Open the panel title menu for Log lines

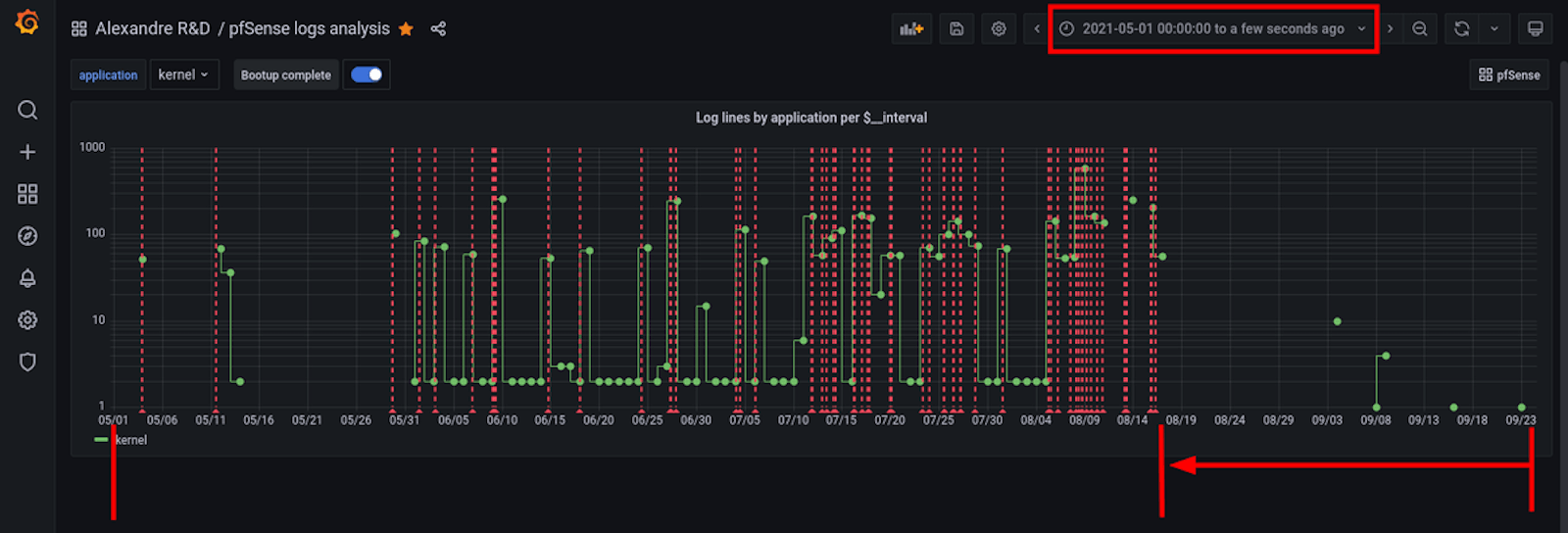point(811,118)
